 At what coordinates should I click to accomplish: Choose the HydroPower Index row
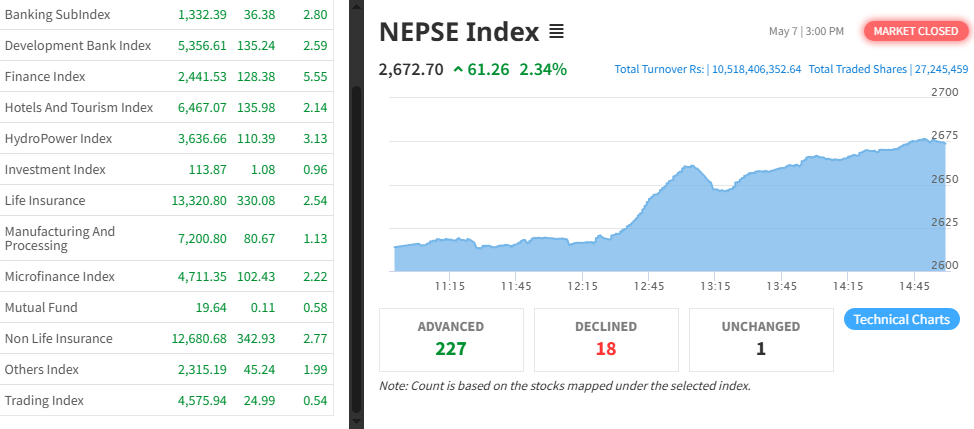pos(58,139)
